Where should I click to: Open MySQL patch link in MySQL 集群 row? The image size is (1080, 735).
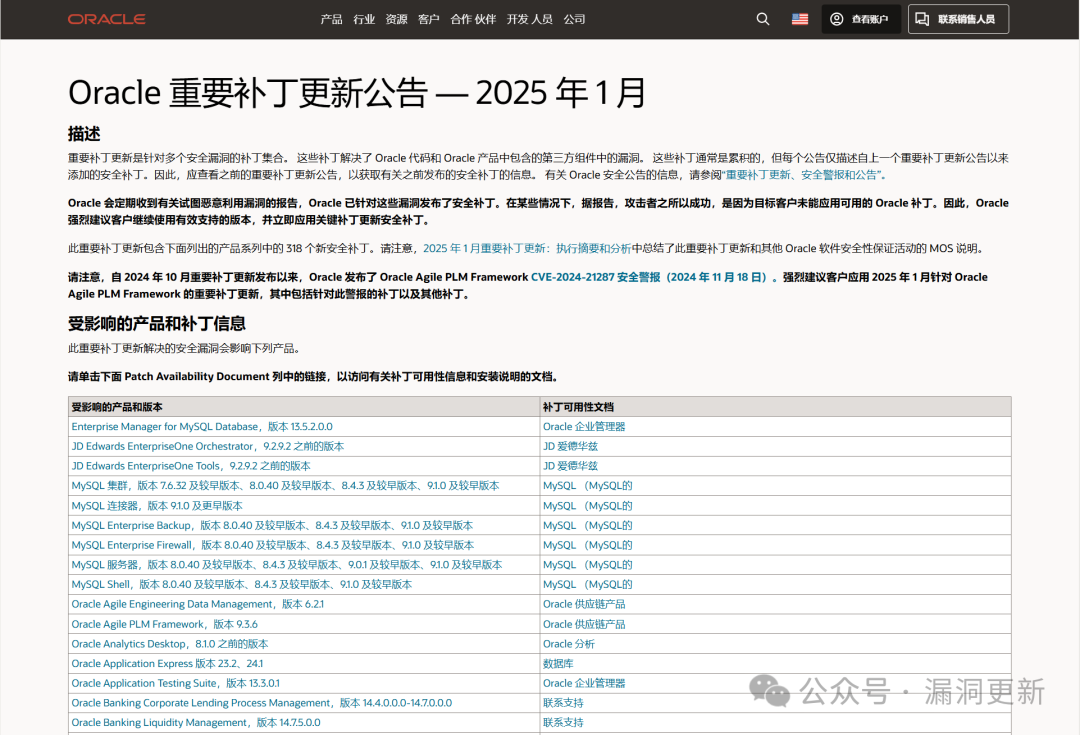(x=587, y=486)
